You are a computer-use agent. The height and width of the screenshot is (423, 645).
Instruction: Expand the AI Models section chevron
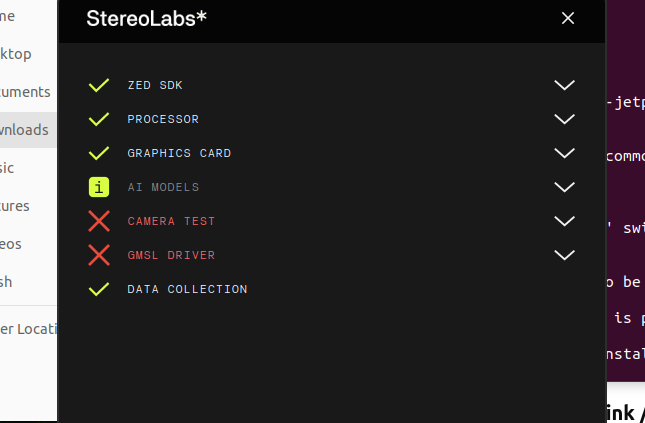click(565, 187)
